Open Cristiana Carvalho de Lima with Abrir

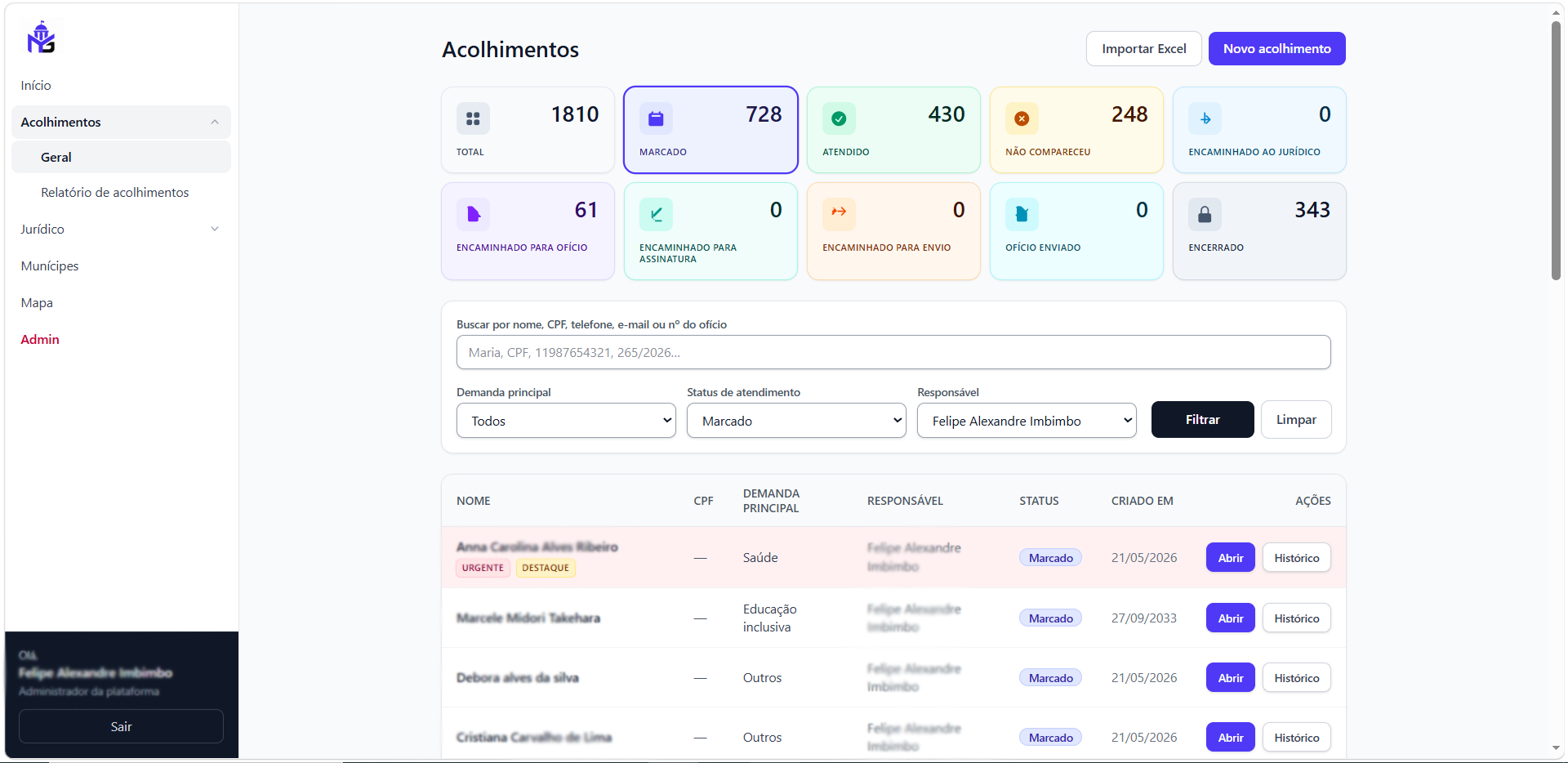[x=1230, y=738]
